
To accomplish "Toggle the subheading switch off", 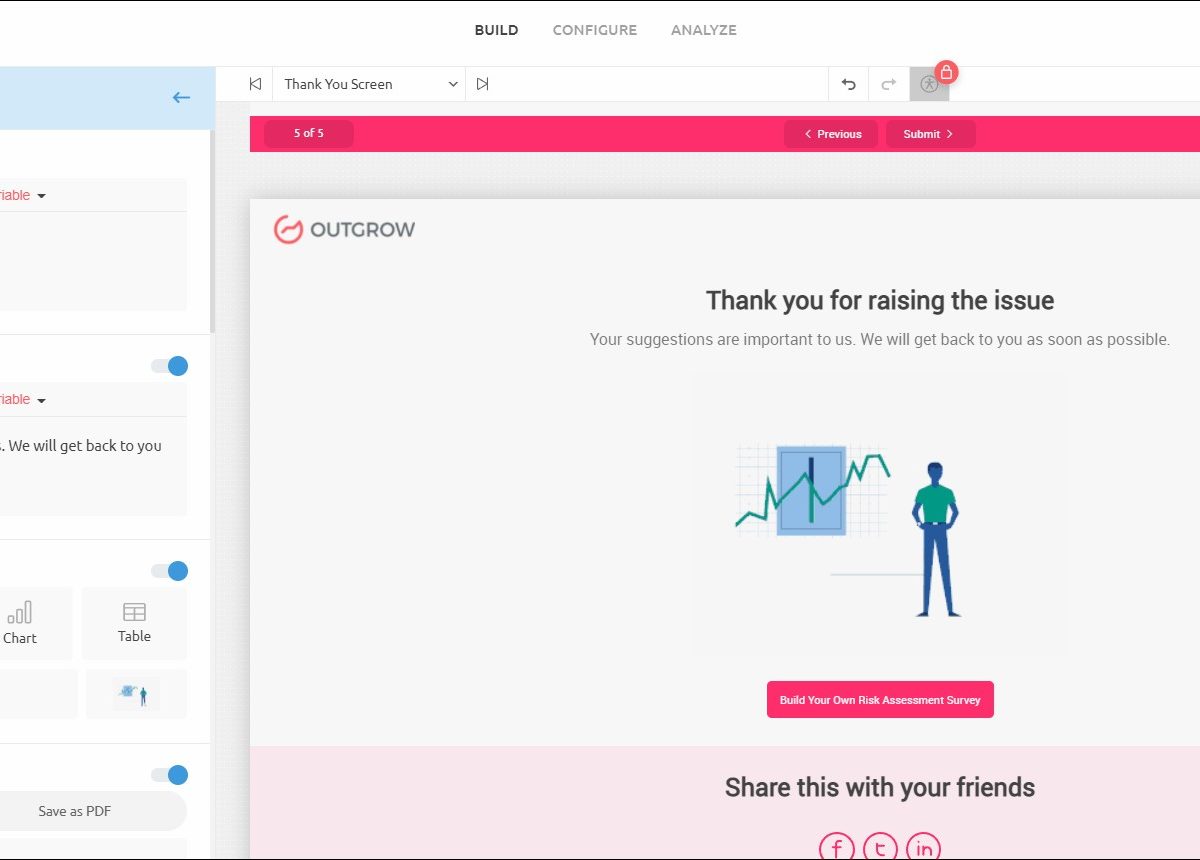I will (170, 366).
